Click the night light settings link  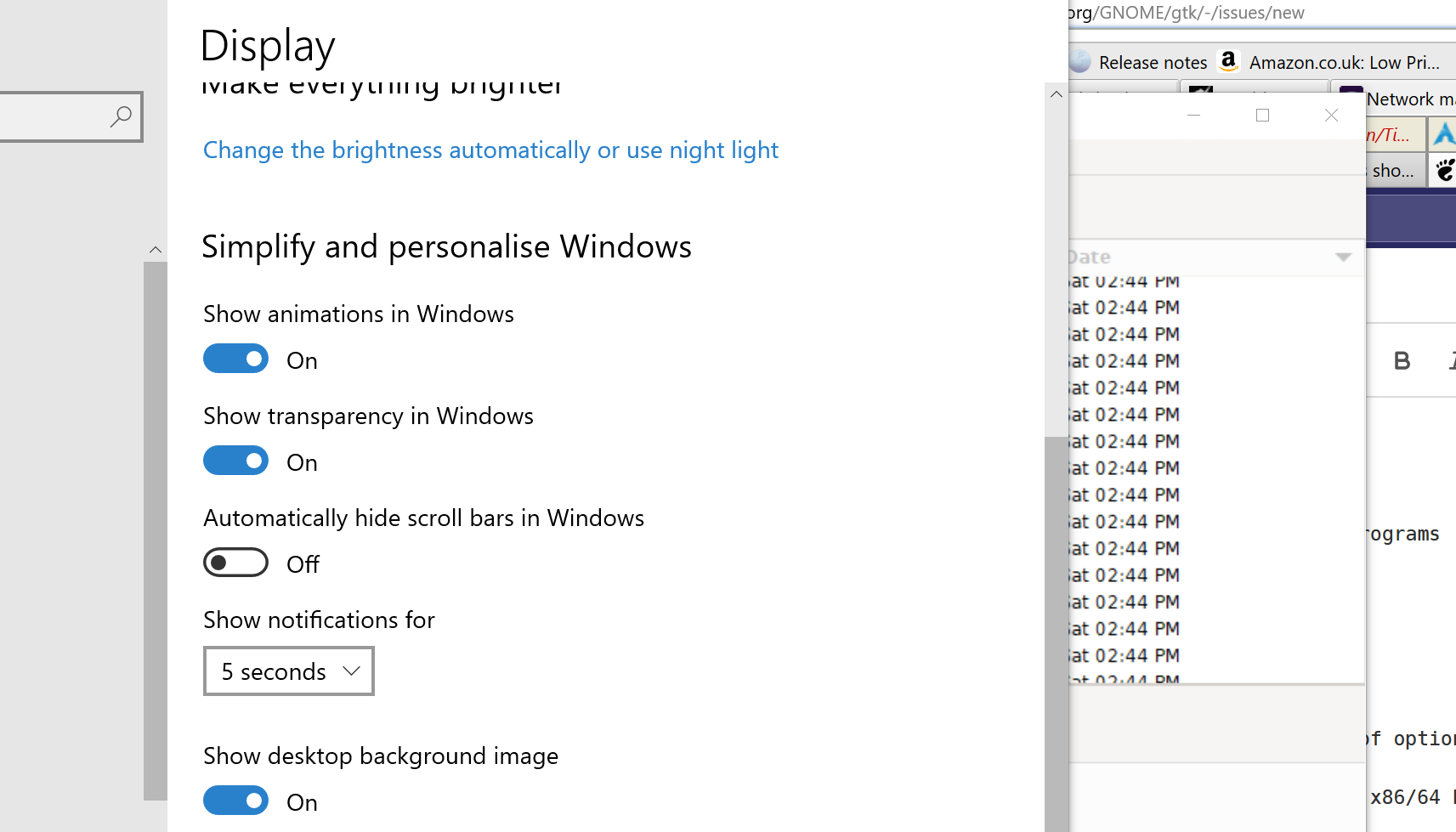pyautogui.click(x=490, y=150)
